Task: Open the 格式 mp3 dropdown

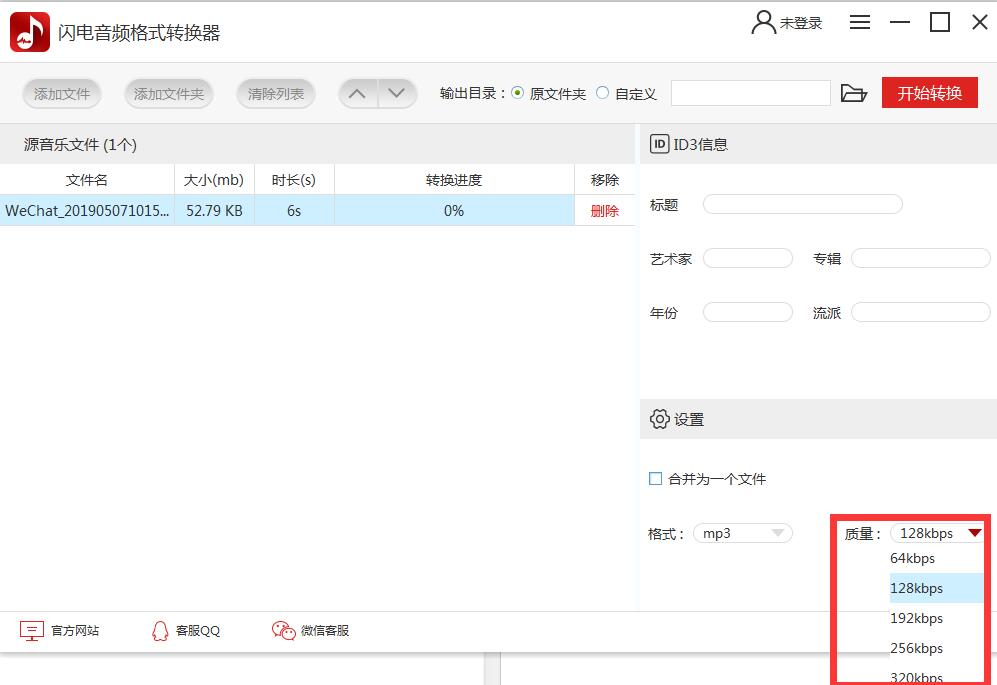Action: pyautogui.click(x=742, y=533)
